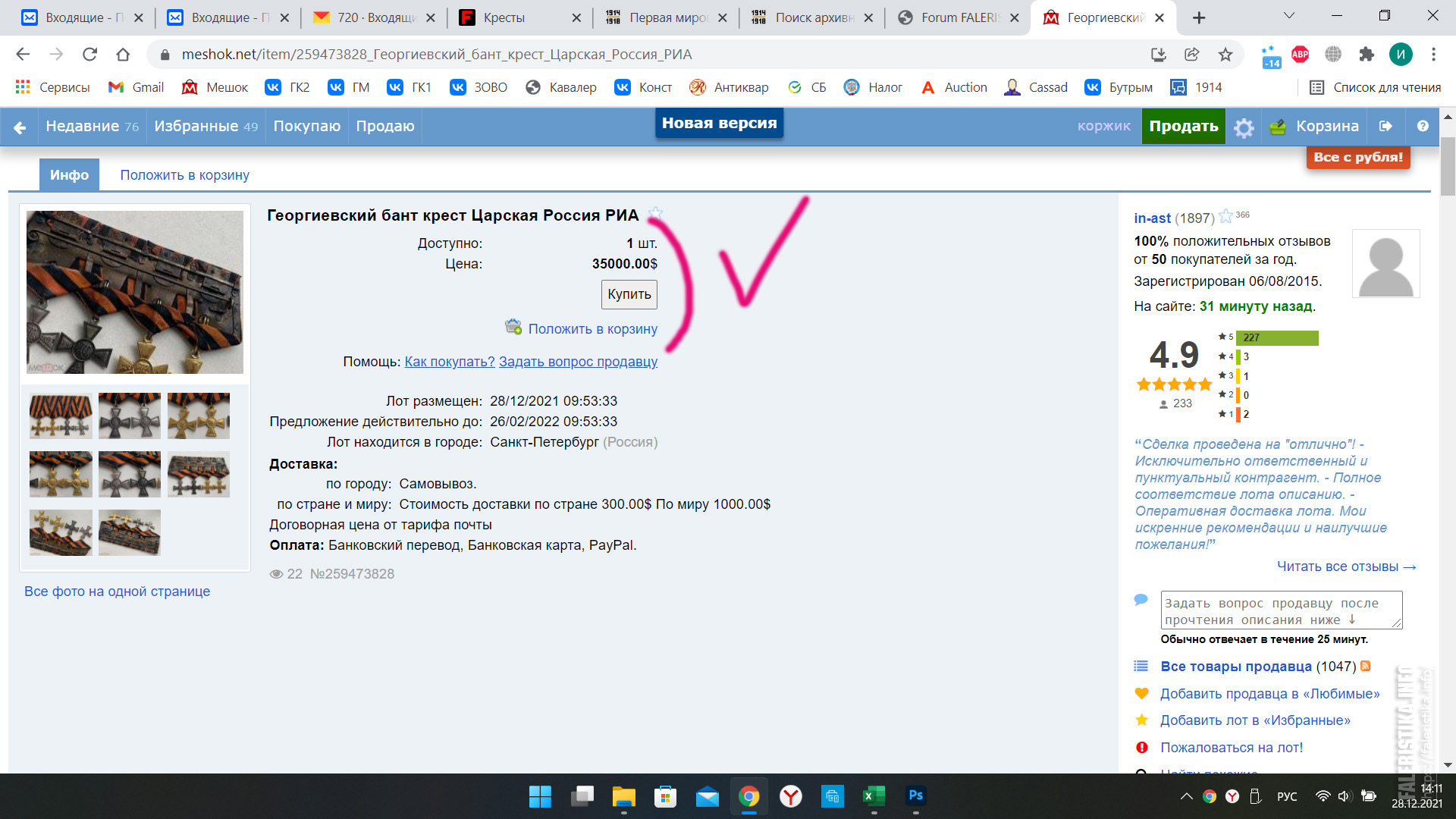Open the Chrome profile avatar И

pos(1401,55)
